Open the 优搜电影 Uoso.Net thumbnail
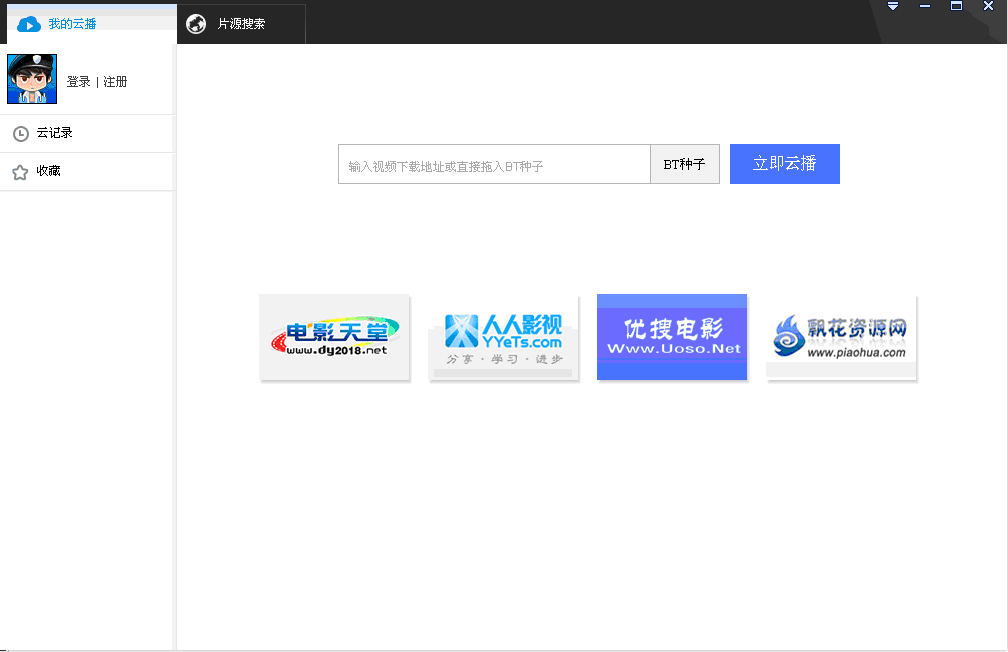This screenshot has height=652, width=1008. [x=671, y=337]
